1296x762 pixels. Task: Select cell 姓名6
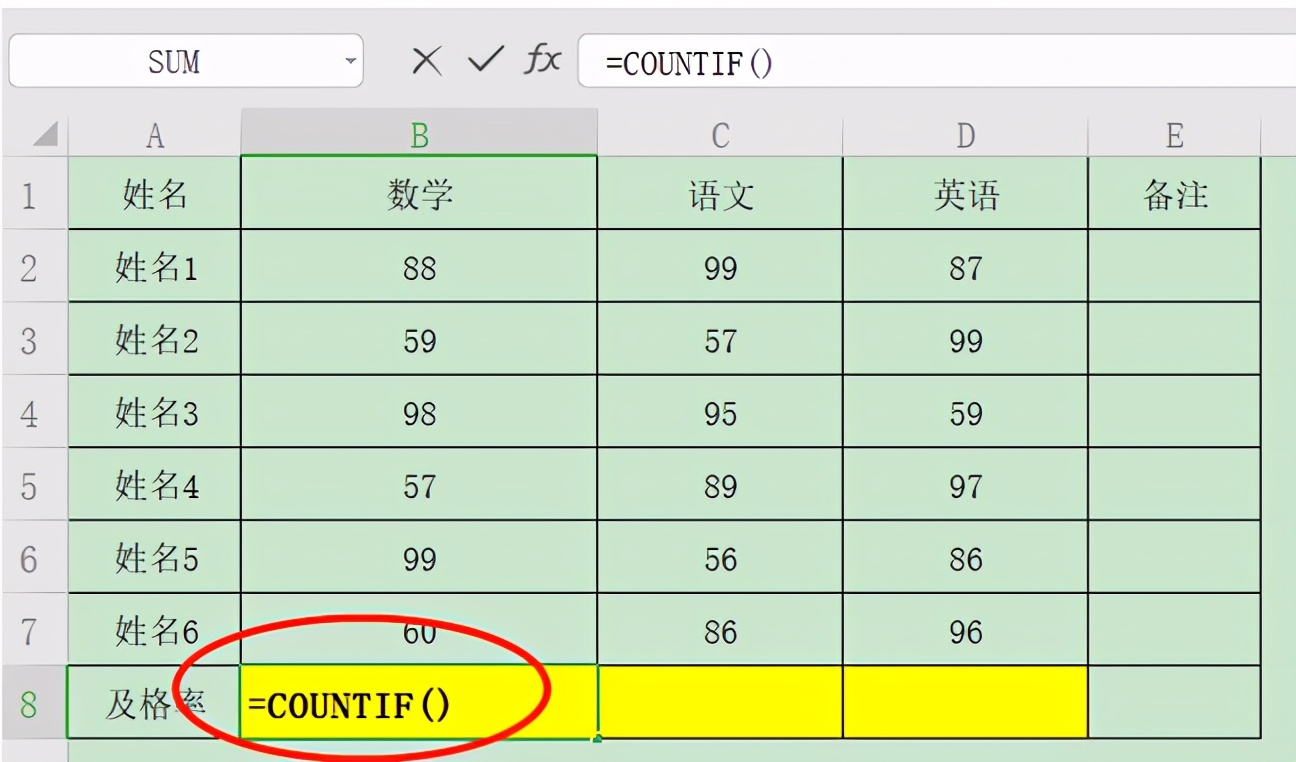click(154, 630)
